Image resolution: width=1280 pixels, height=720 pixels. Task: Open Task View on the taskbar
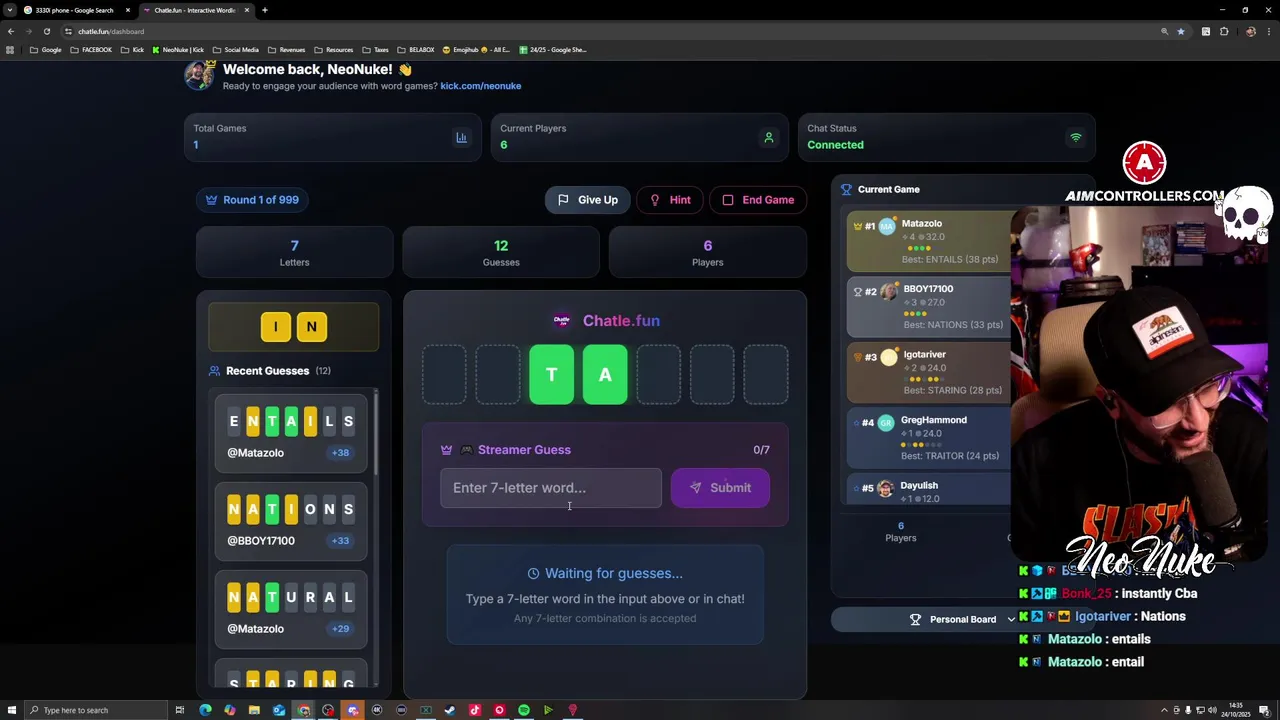coord(180,710)
